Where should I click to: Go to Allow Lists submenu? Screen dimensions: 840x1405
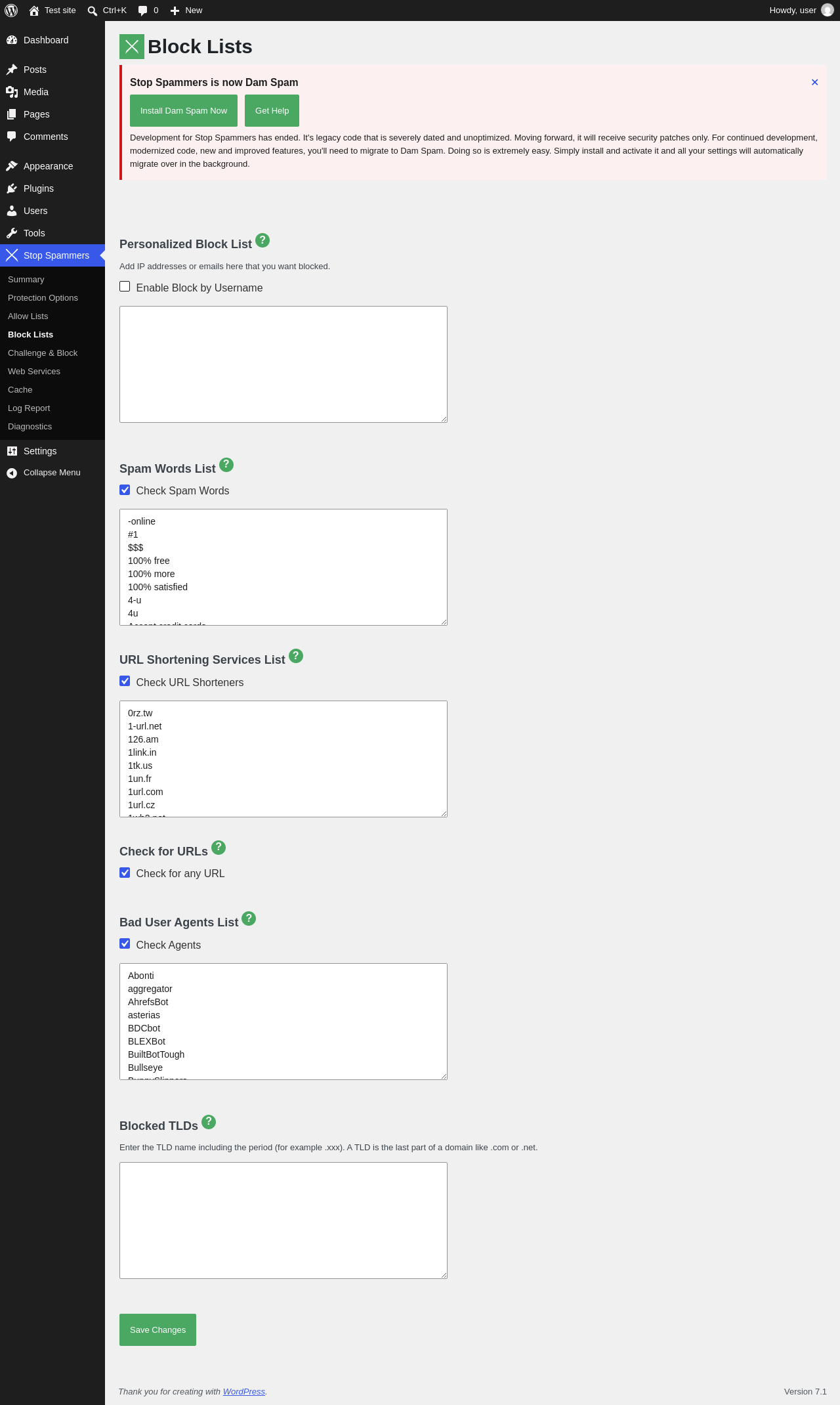pos(28,316)
